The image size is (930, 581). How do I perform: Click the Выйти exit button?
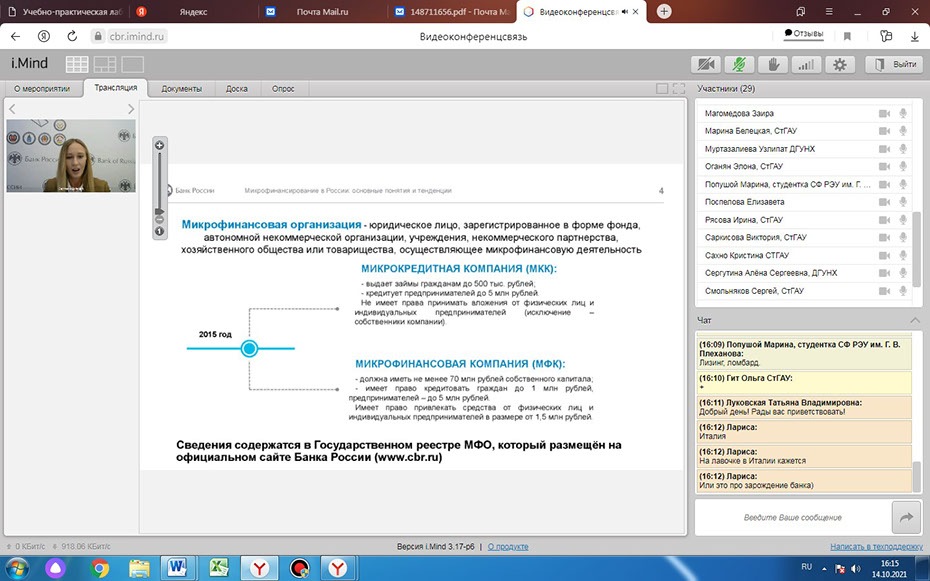pyautogui.click(x=894, y=64)
